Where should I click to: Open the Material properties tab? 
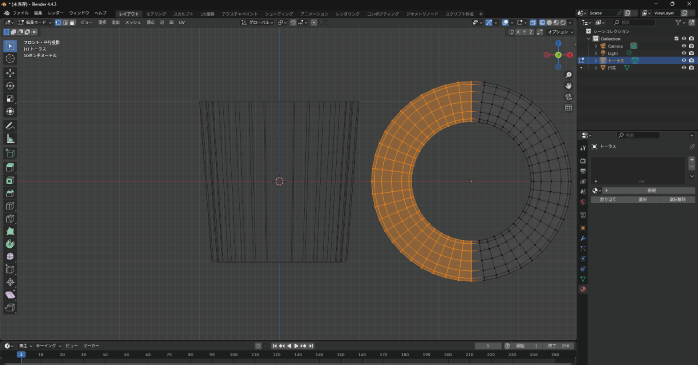tap(583, 289)
